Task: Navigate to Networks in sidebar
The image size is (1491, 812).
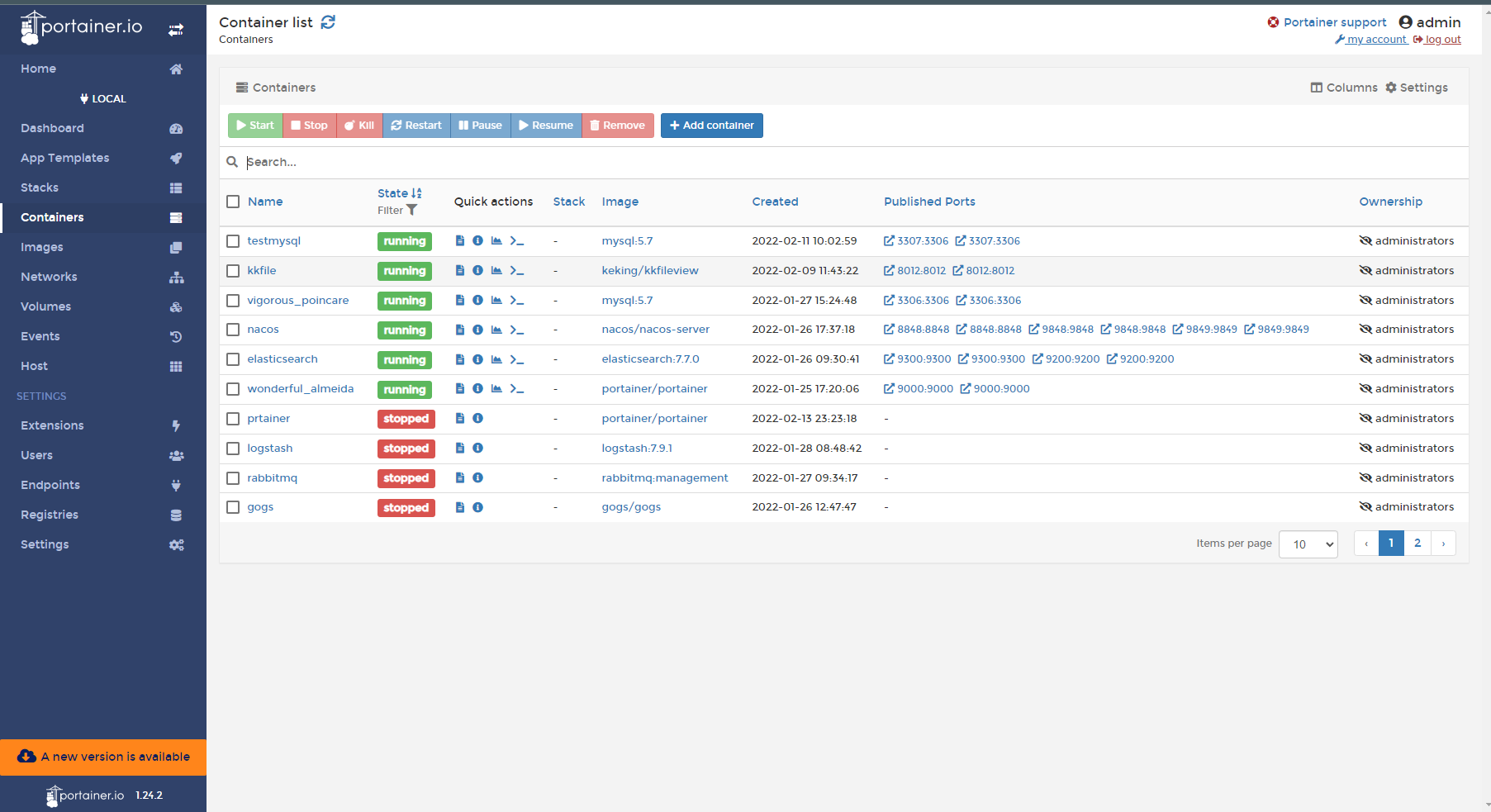Action: coord(103,277)
